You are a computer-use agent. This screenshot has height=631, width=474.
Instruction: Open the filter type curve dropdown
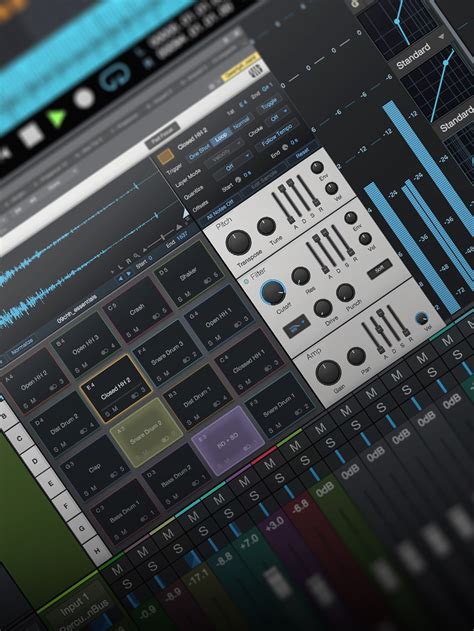point(297,326)
